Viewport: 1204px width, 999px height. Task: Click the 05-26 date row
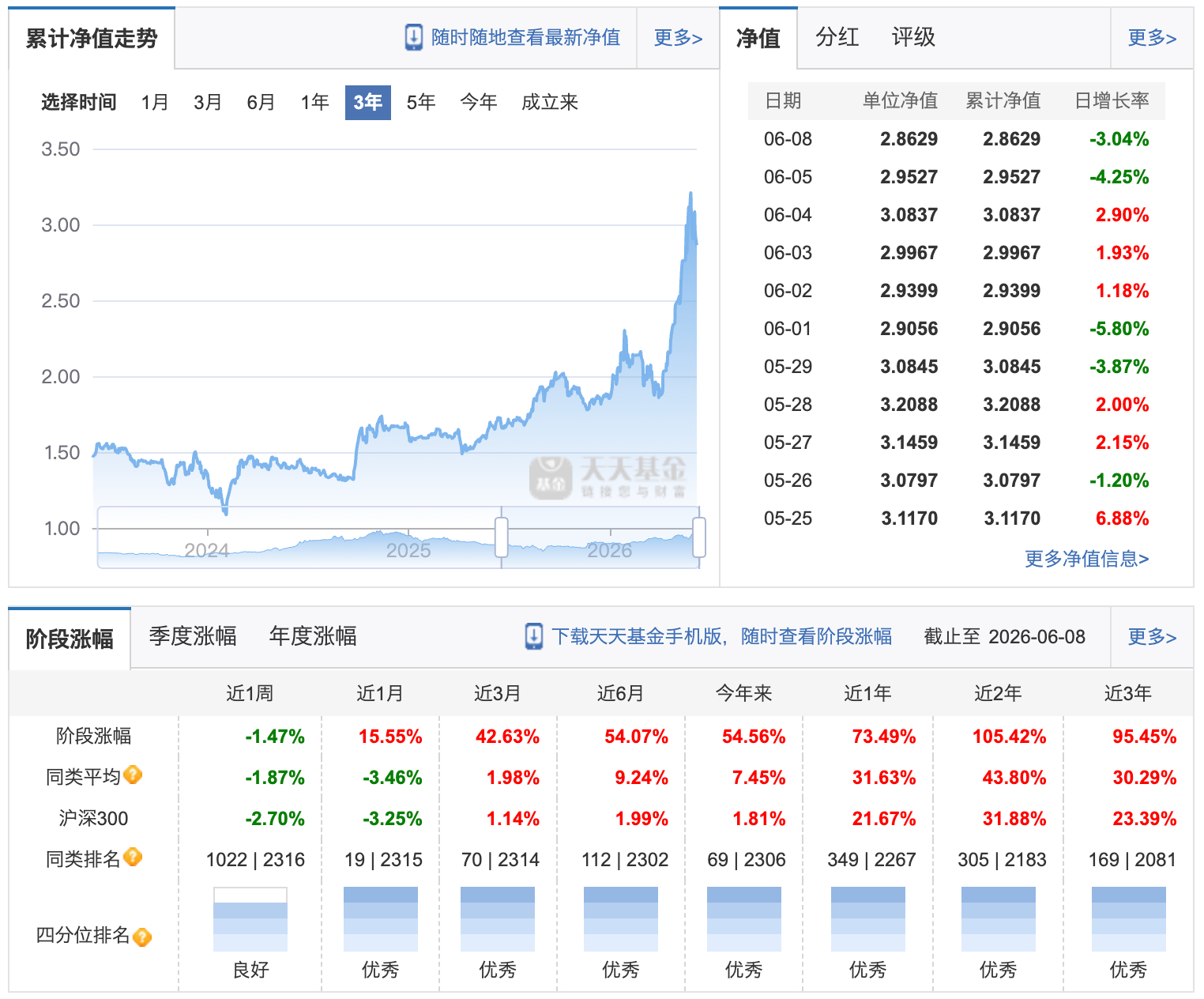[x=956, y=481]
